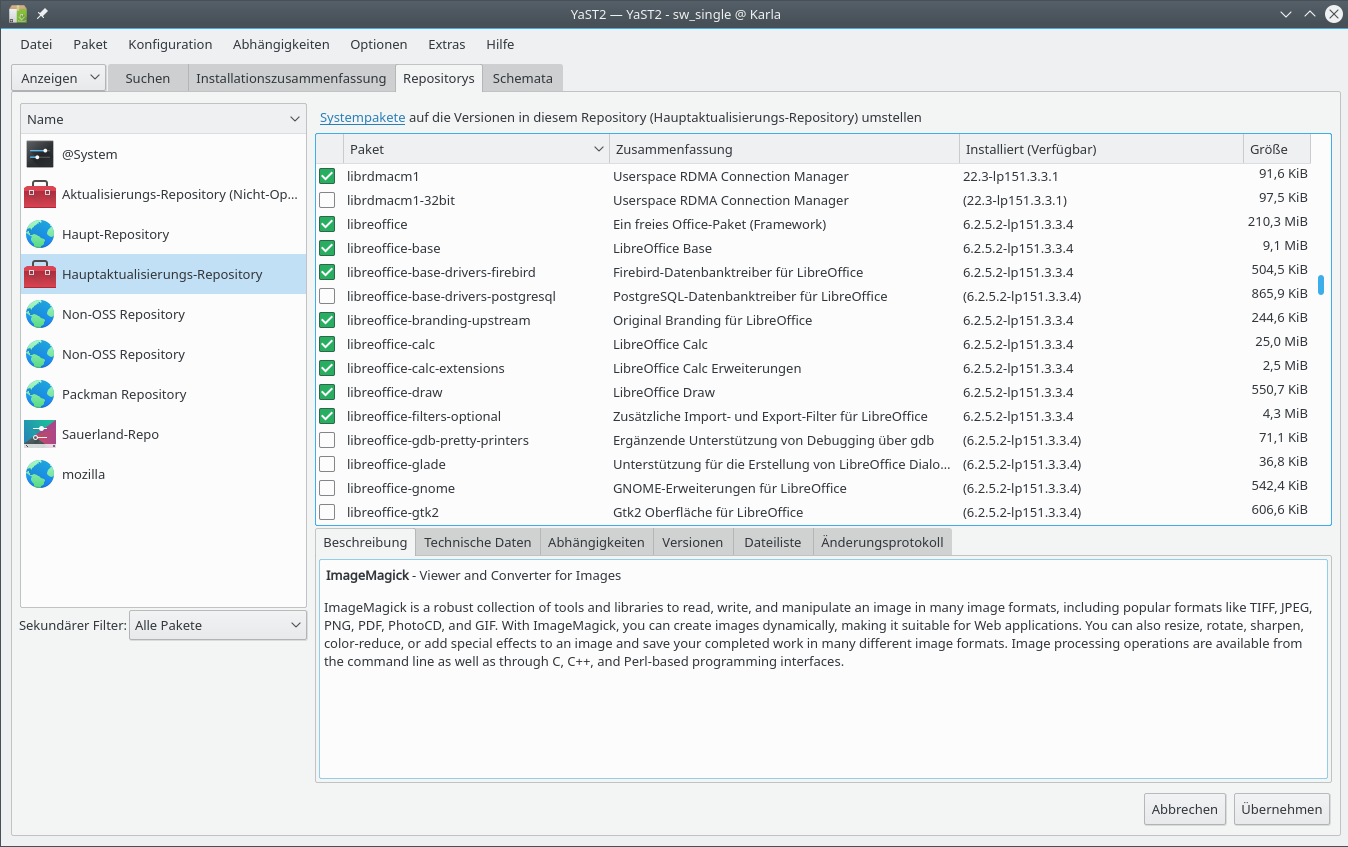Open the Dateiliste tab
Image resolution: width=1348 pixels, height=847 pixels.
click(773, 542)
